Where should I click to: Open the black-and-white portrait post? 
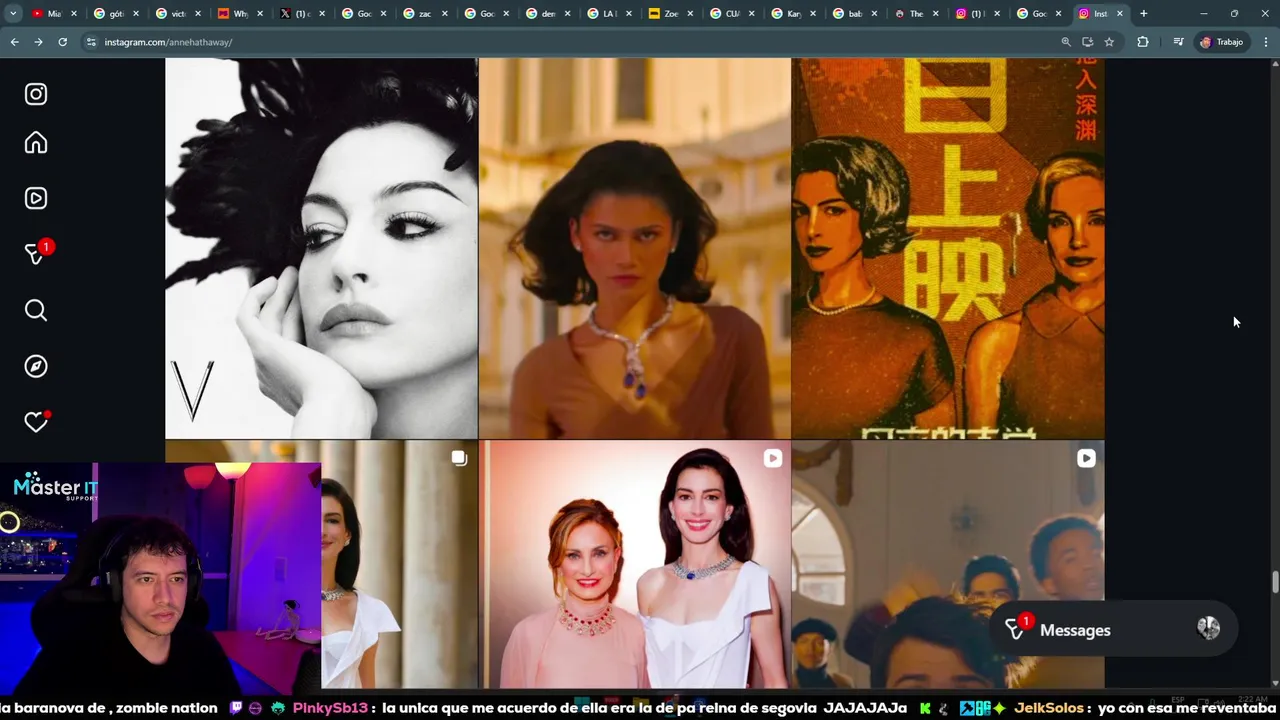[x=321, y=248]
